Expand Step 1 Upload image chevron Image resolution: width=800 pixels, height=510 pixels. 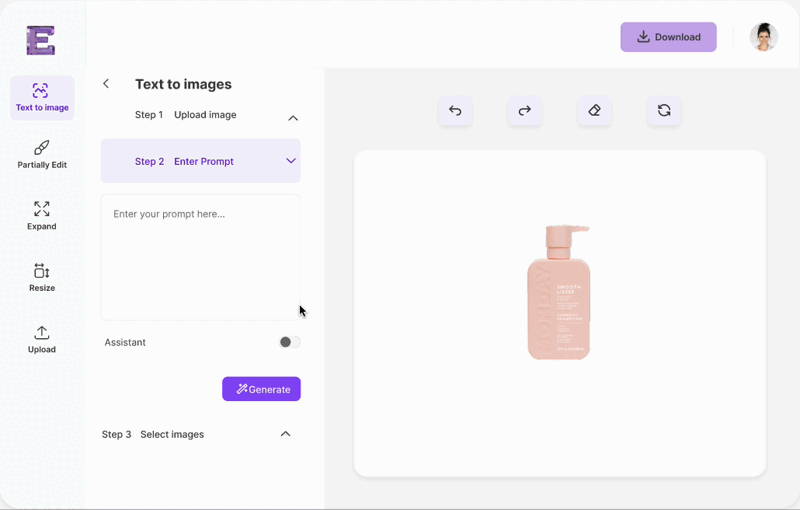pyautogui.click(x=293, y=118)
